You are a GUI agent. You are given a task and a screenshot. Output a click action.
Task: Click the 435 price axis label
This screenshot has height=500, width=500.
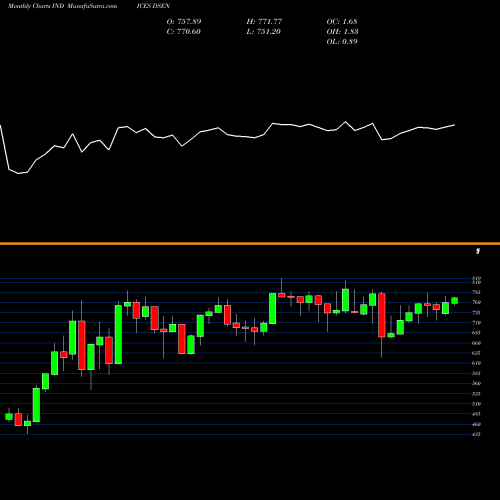(477, 434)
